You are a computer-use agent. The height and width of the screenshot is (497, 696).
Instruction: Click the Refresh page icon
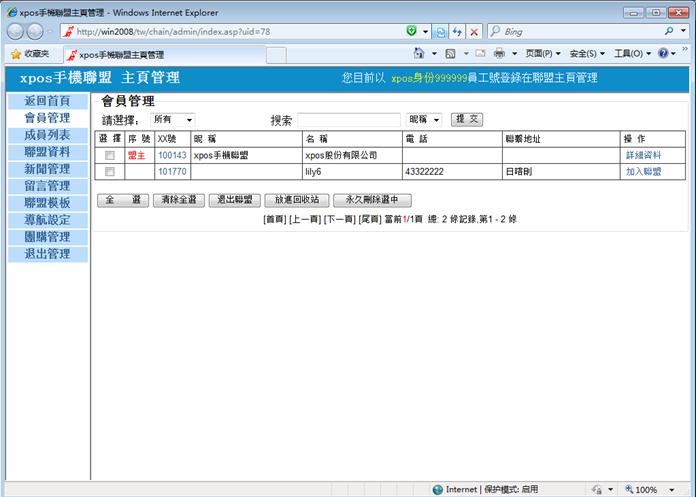pyautogui.click(x=457, y=32)
